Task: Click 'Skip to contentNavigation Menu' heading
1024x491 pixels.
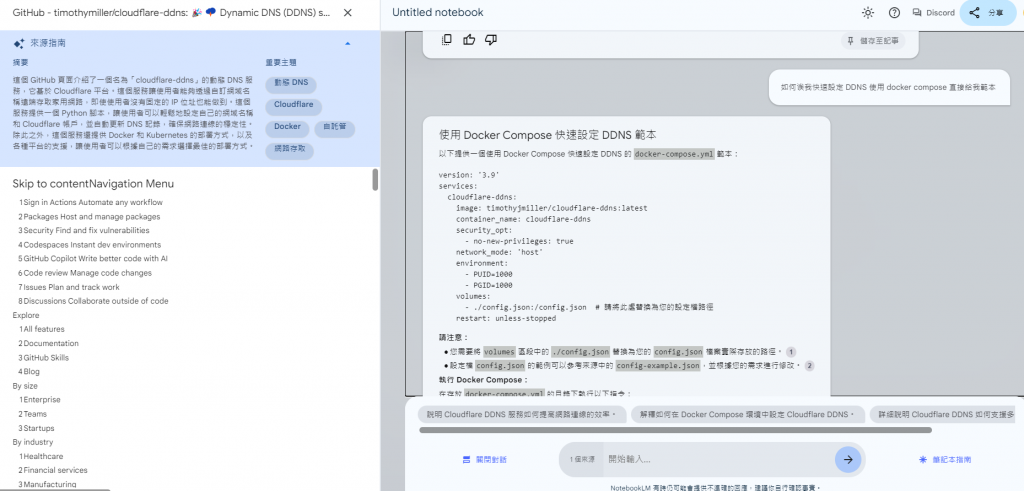Action: point(93,184)
